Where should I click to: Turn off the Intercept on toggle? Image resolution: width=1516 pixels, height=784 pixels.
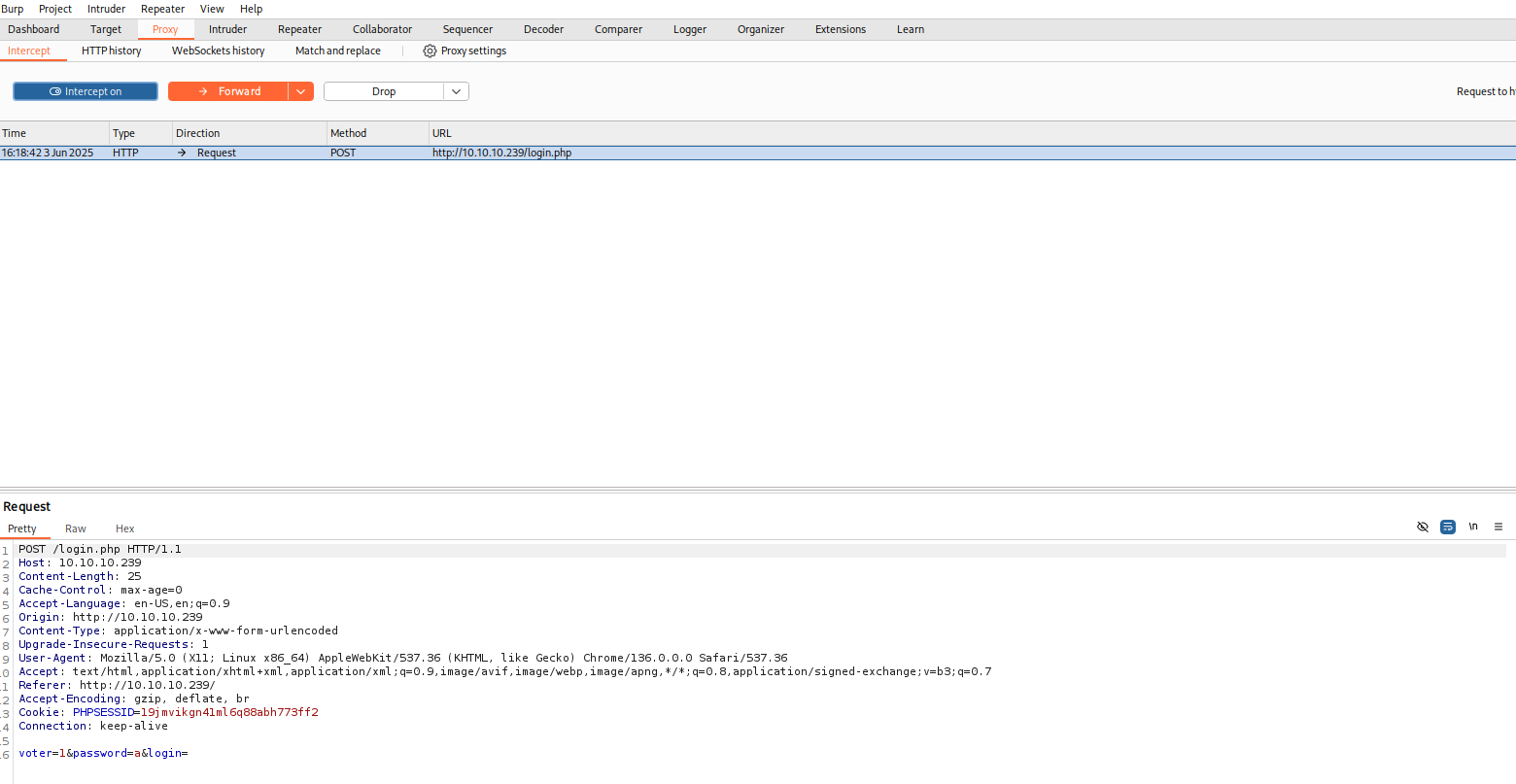(x=86, y=91)
